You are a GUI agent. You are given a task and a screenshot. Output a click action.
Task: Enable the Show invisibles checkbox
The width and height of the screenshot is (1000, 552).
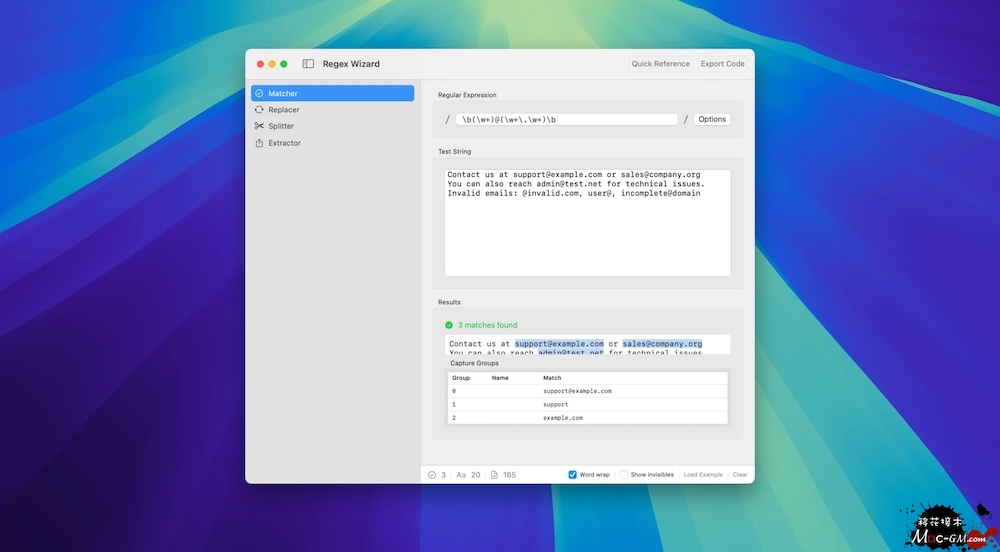624,475
